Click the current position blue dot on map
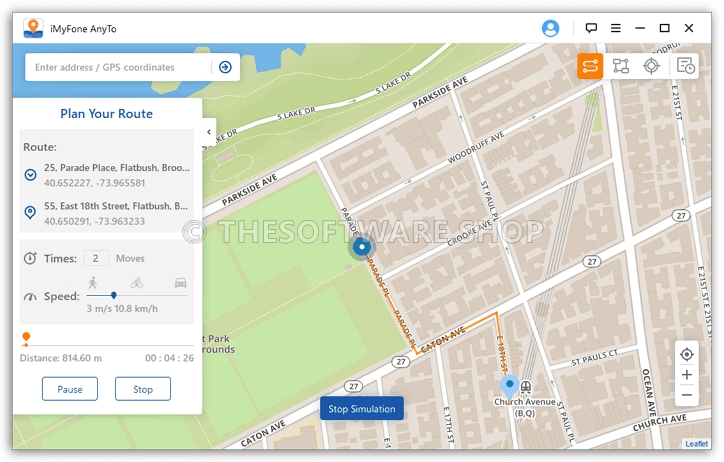Viewport: 724px width, 462px height. 362,247
